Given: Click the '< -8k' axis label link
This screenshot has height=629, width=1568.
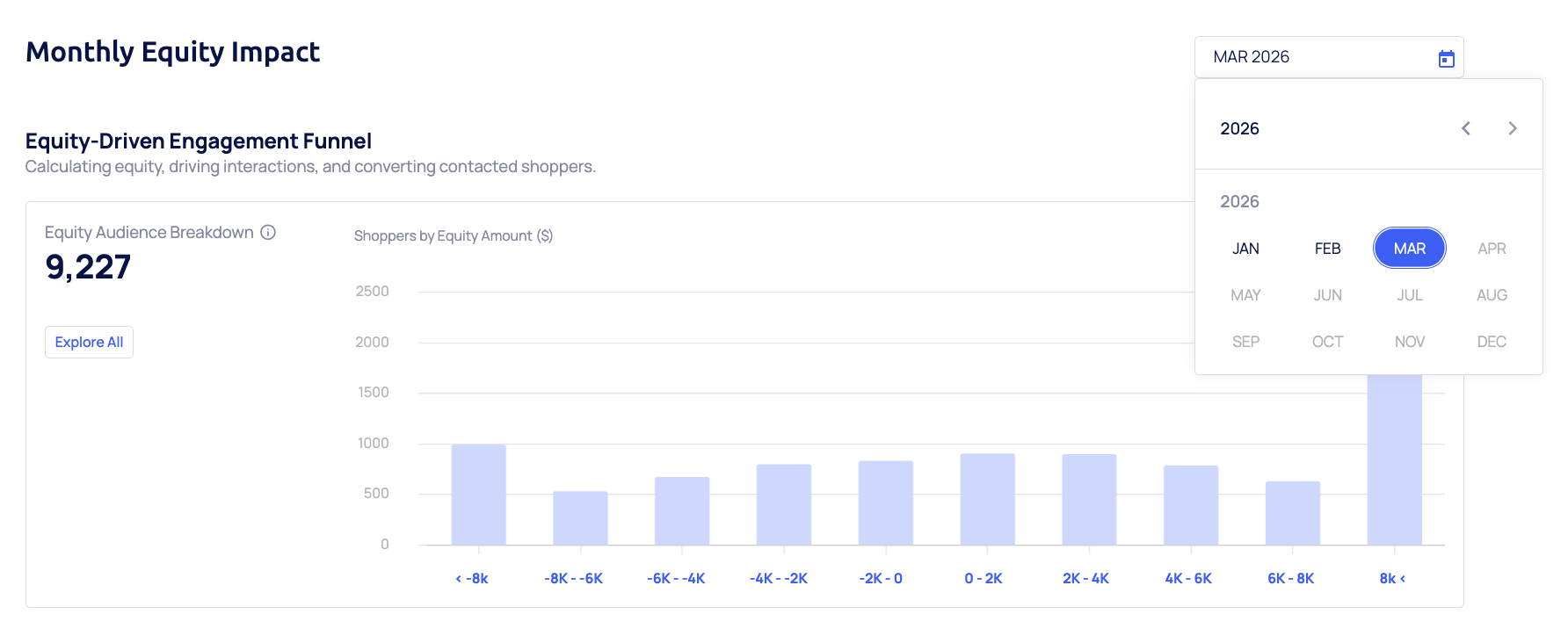Looking at the screenshot, I should point(472,578).
